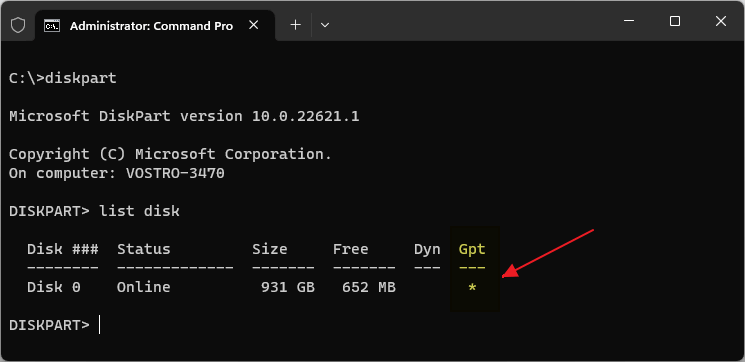
Task: Maximize the terminal window
Action: point(675,21)
